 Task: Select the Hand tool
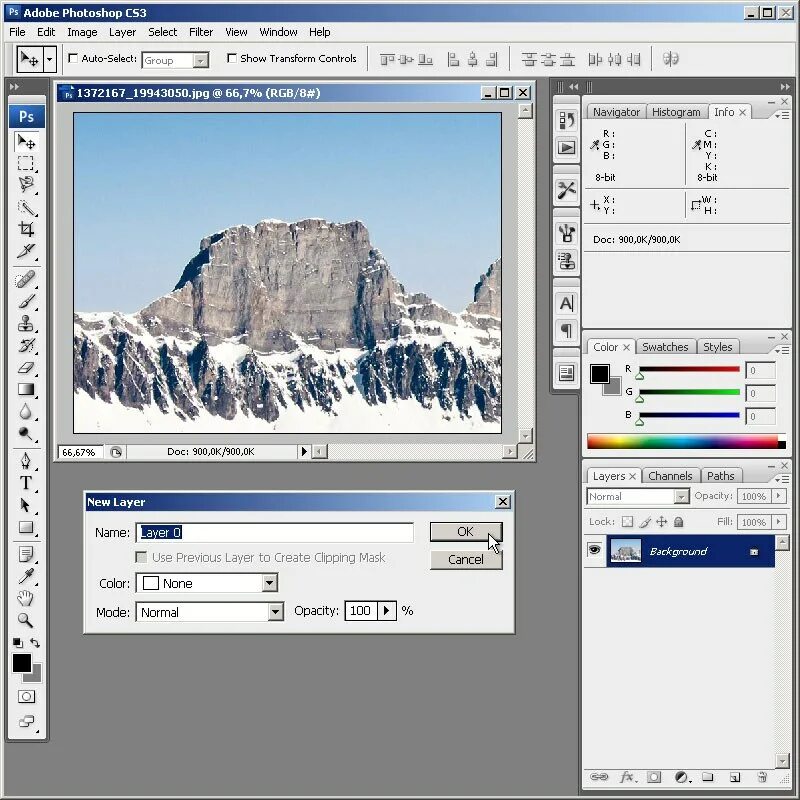tap(26, 598)
